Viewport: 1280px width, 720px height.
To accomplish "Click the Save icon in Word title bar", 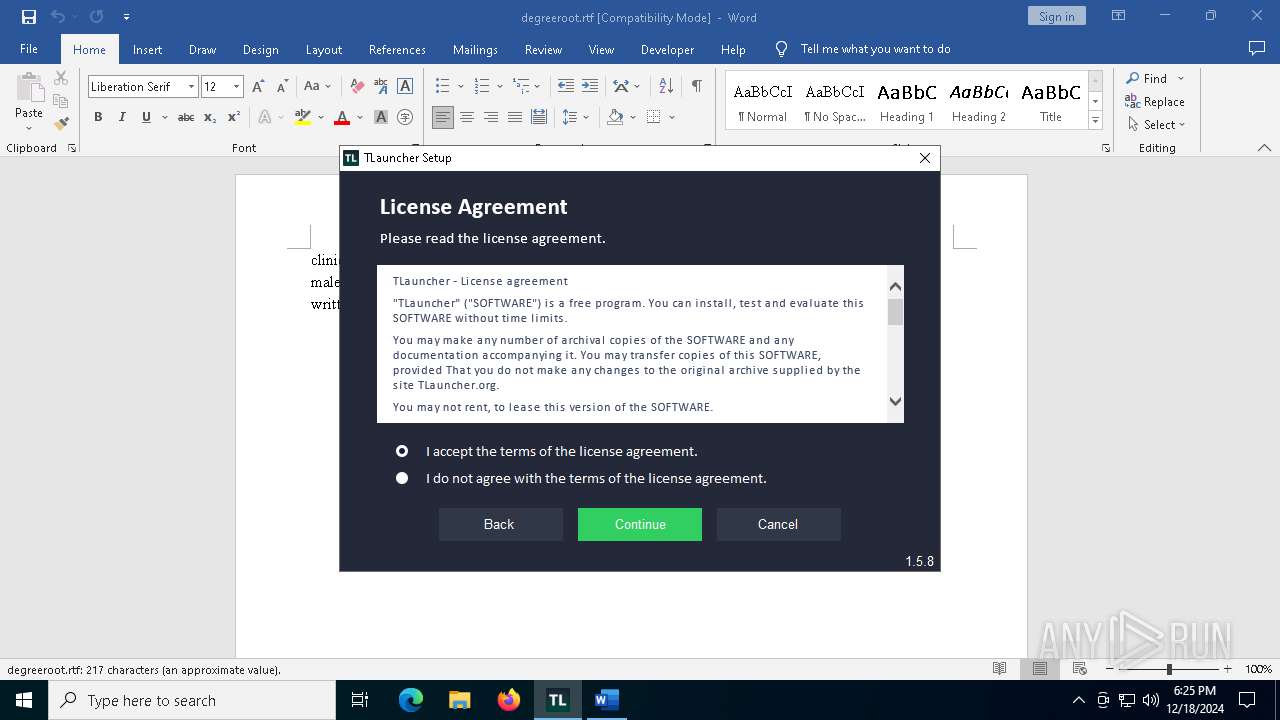I will (29, 17).
